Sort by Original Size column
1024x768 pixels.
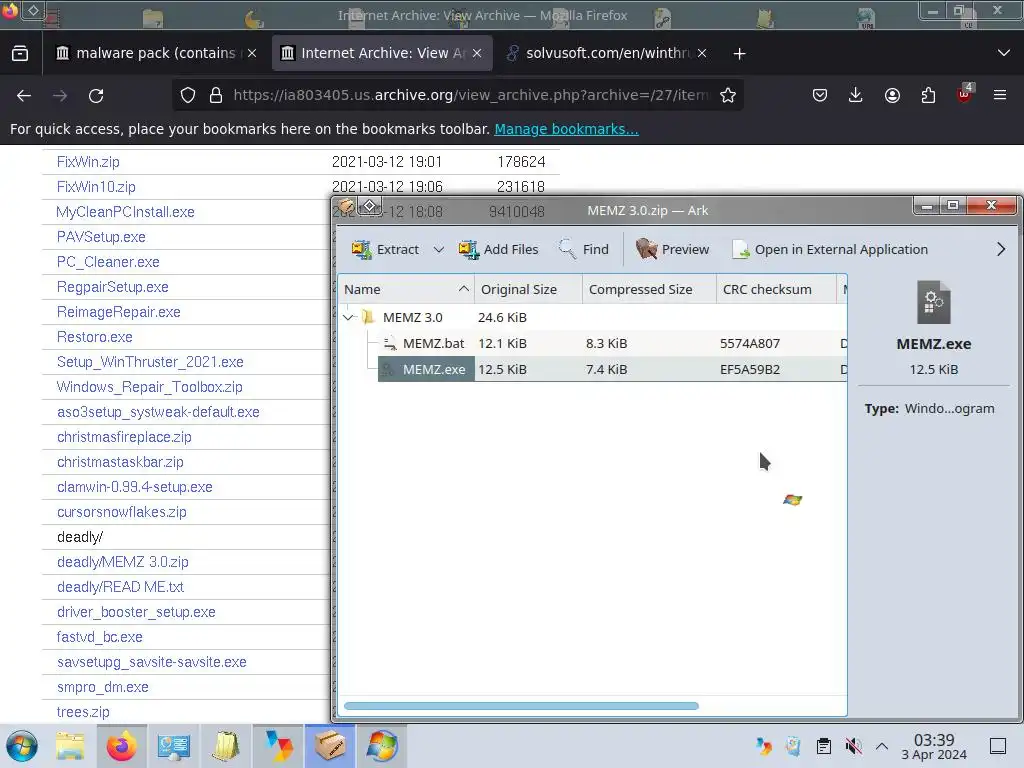pyautogui.click(x=528, y=289)
